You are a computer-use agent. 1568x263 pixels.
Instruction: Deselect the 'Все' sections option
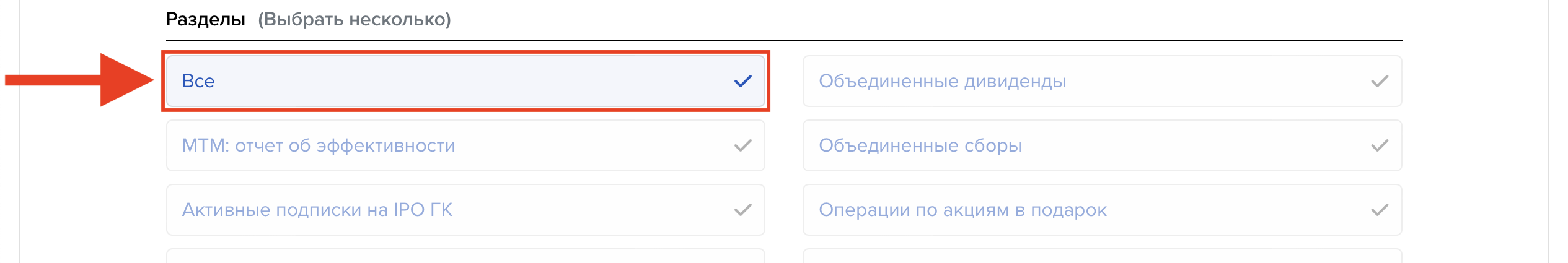[x=465, y=81]
